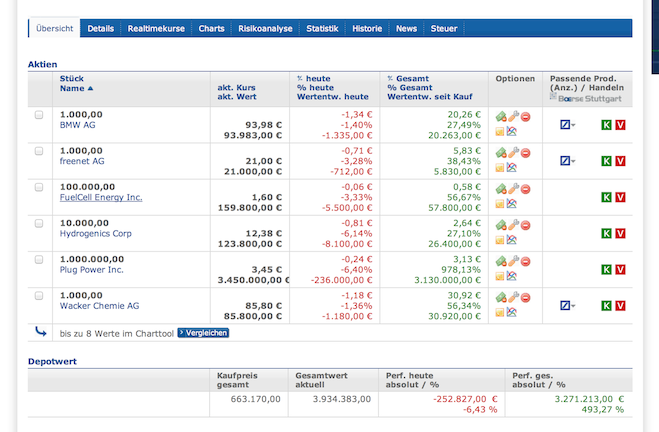Click the red delete icon for BMW AG

[525, 117]
